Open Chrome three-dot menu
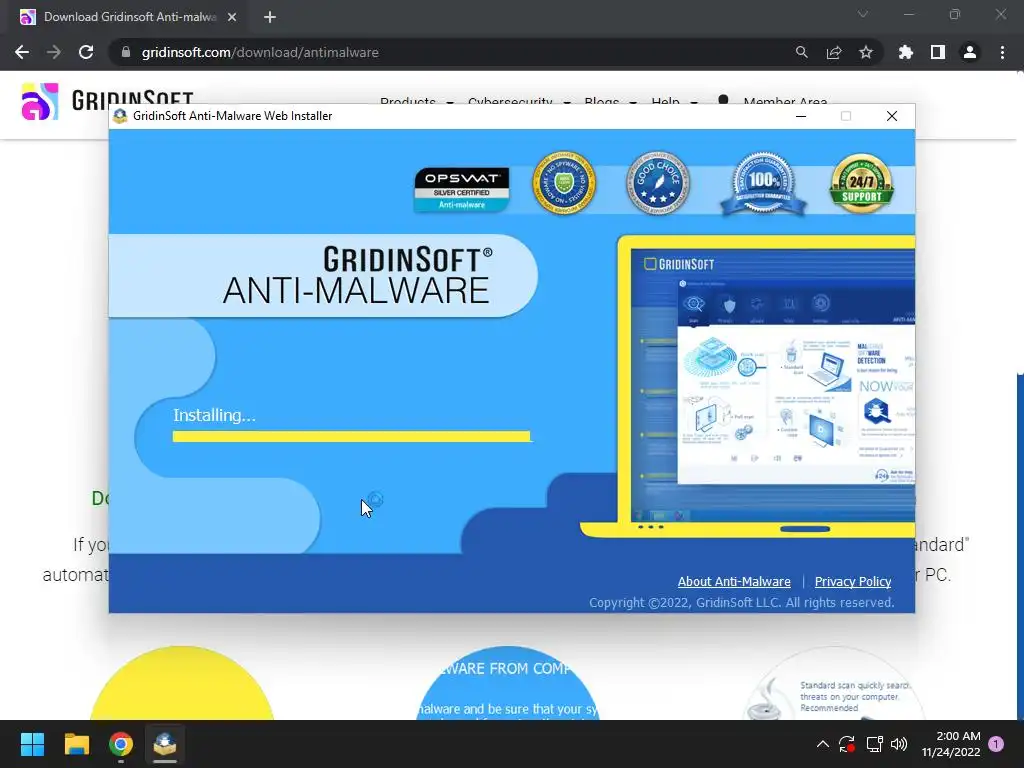Screen dimensions: 1024x768 point(1002,52)
